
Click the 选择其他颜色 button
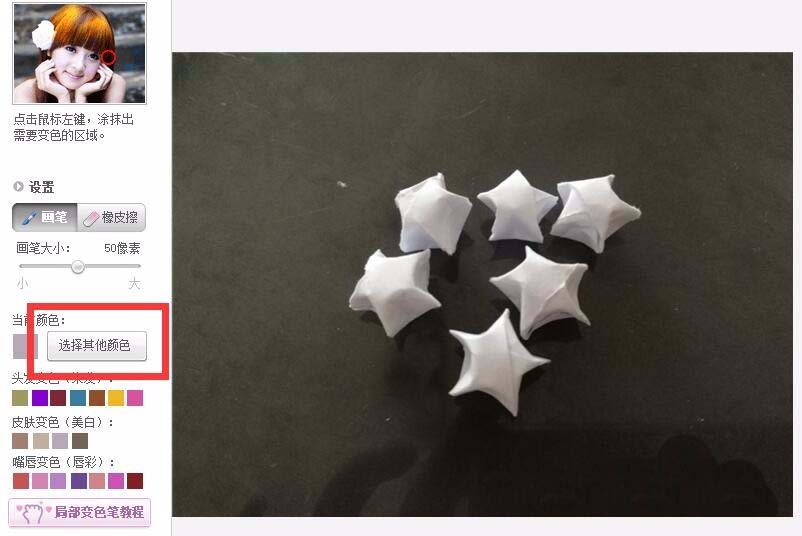(97, 346)
